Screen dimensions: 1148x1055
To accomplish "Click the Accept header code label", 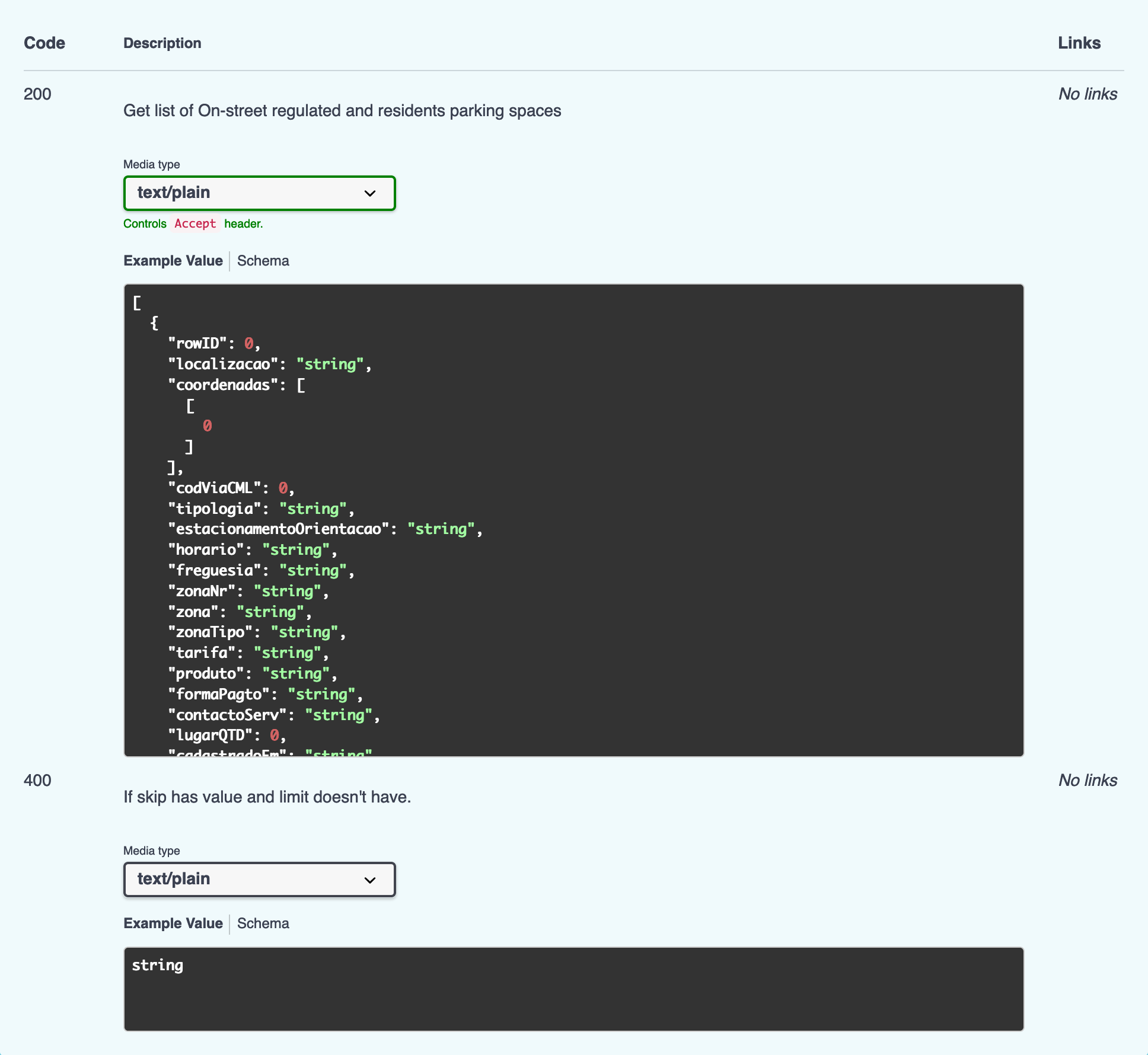I will (x=195, y=223).
